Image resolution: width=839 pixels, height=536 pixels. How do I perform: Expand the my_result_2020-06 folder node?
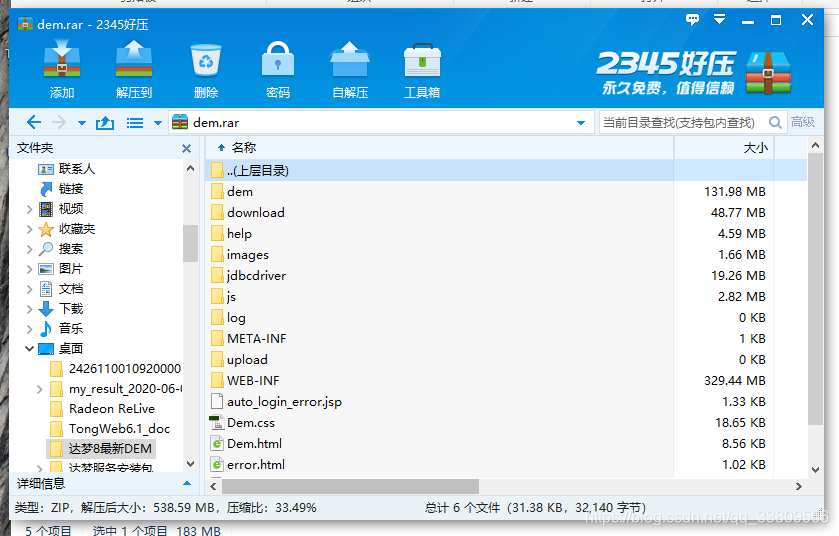39,389
